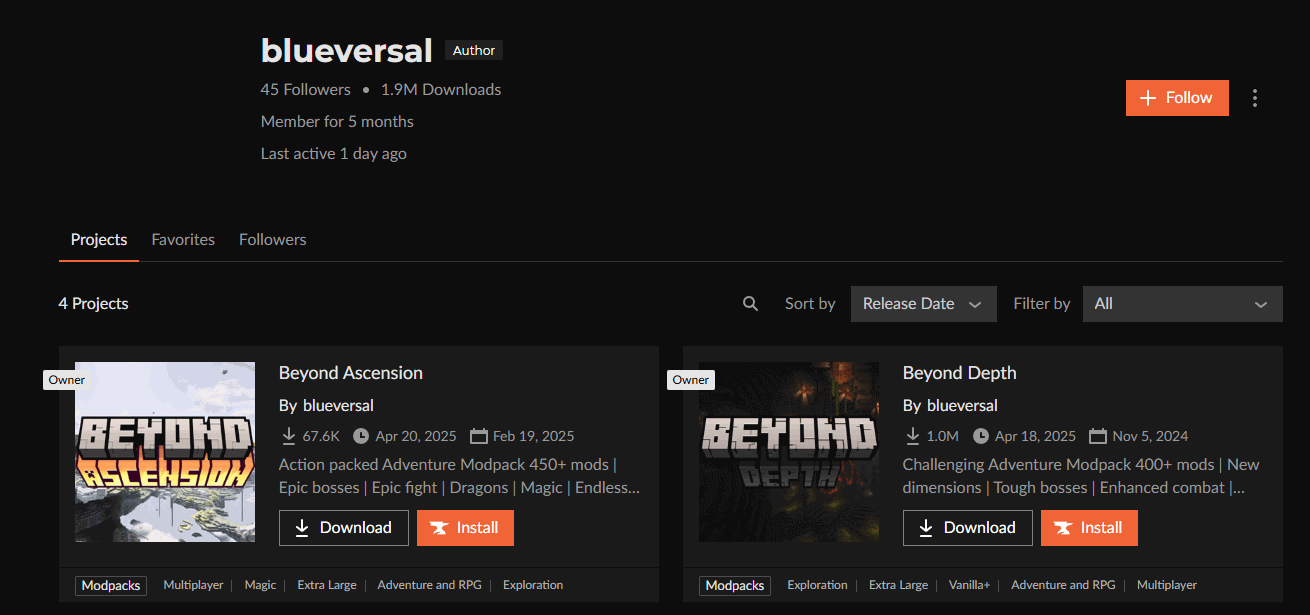The image size is (1310, 615).
Task: Click the calendar icon beside Nov 5, 2024
Action: (x=1098, y=436)
